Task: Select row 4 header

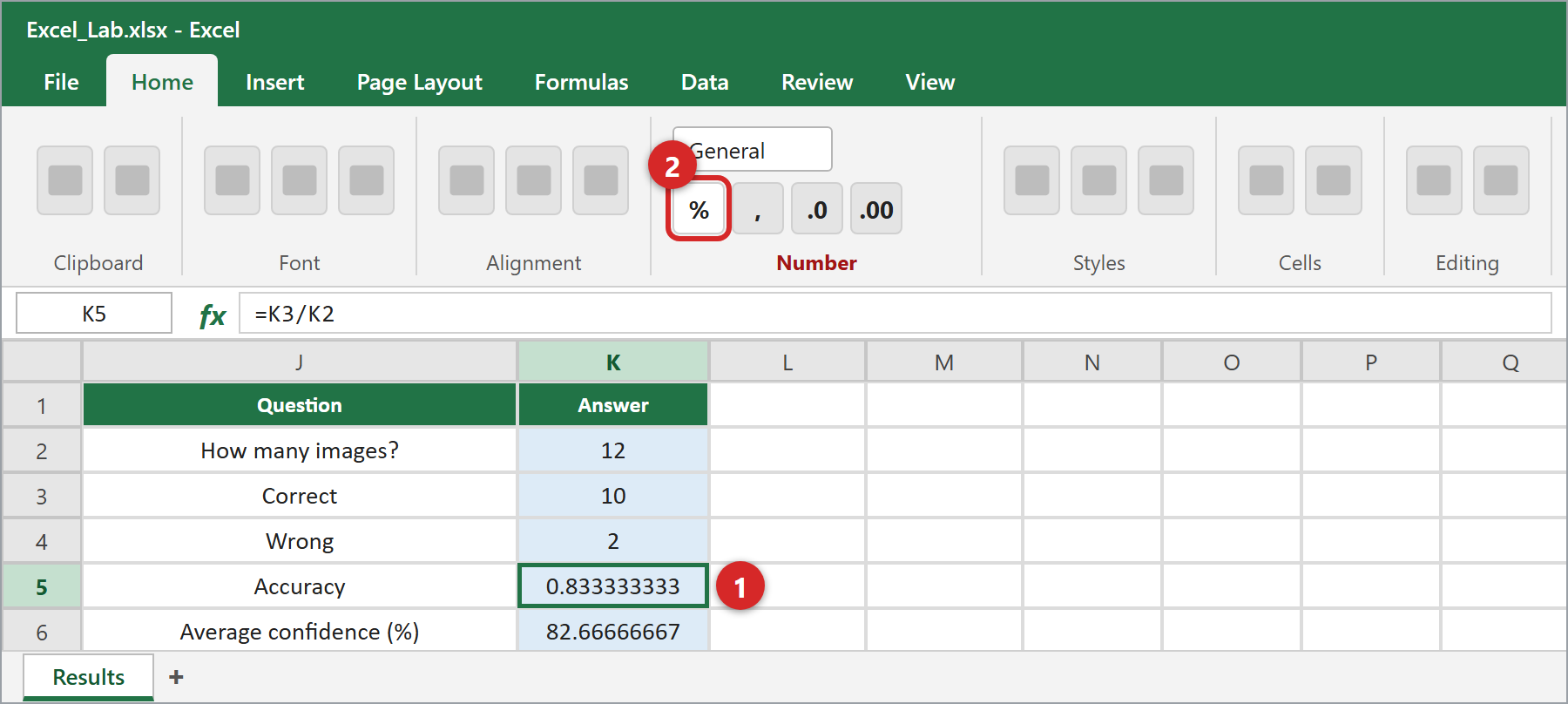Action: (42, 541)
